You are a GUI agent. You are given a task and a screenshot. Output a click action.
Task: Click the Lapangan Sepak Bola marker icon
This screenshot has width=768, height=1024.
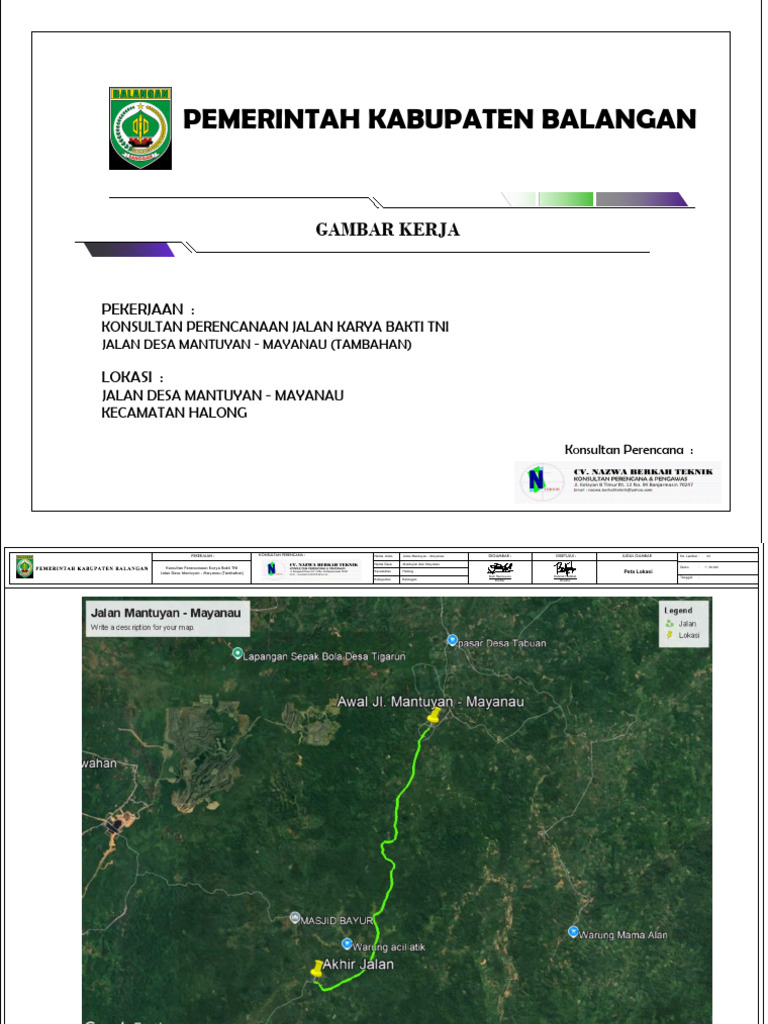(x=238, y=653)
